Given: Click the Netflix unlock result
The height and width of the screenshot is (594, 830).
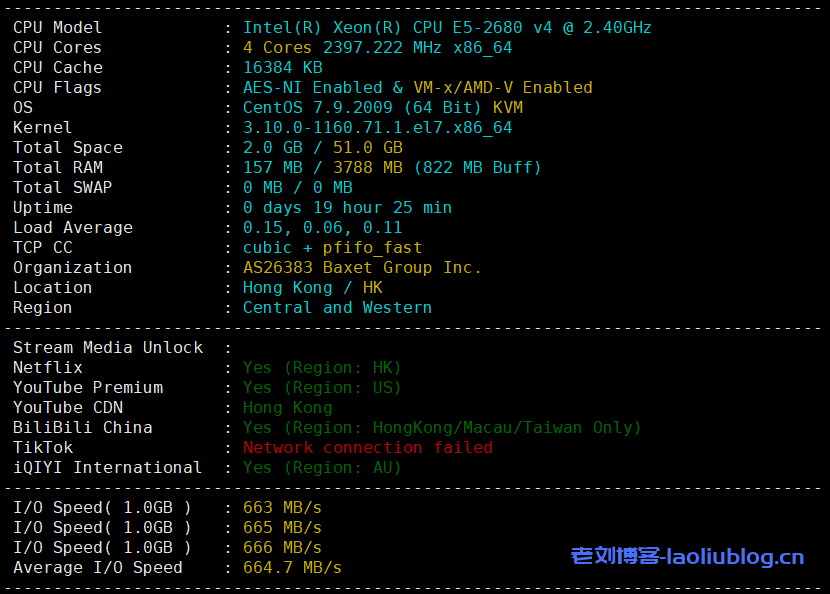Looking at the screenshot, I should coord(322,368).
